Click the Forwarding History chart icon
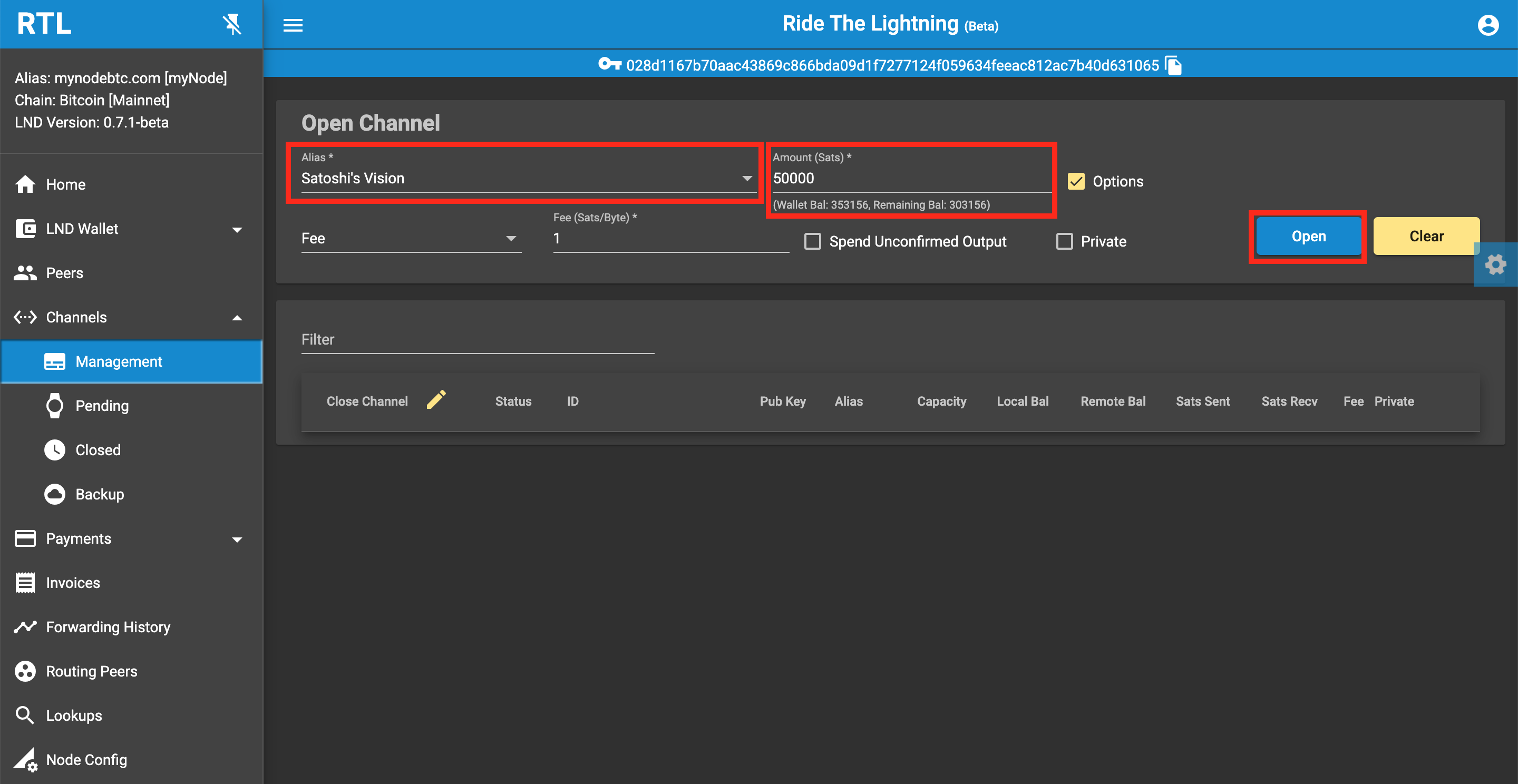Viewport: 1518px width, 784px height. pos(25,627)
